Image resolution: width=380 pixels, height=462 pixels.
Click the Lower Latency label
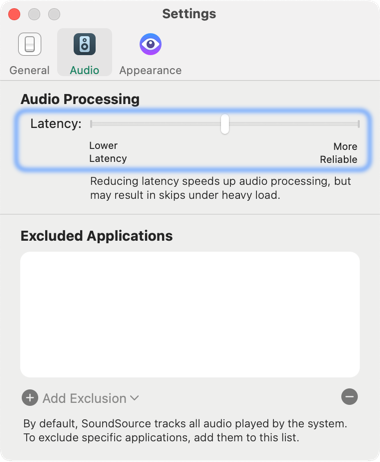point(108,152)
